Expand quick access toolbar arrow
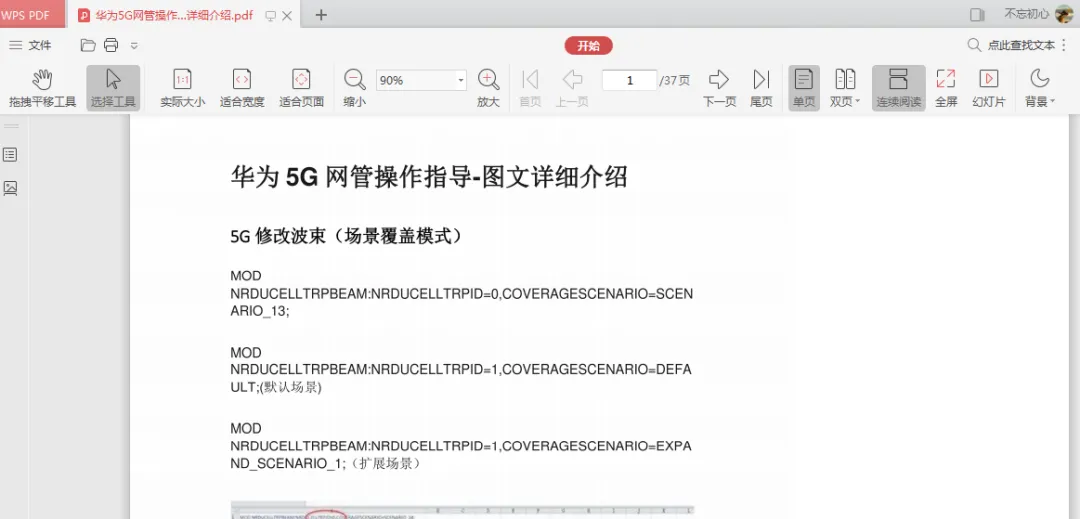The image size is (1080, 519). coord(134,46)
